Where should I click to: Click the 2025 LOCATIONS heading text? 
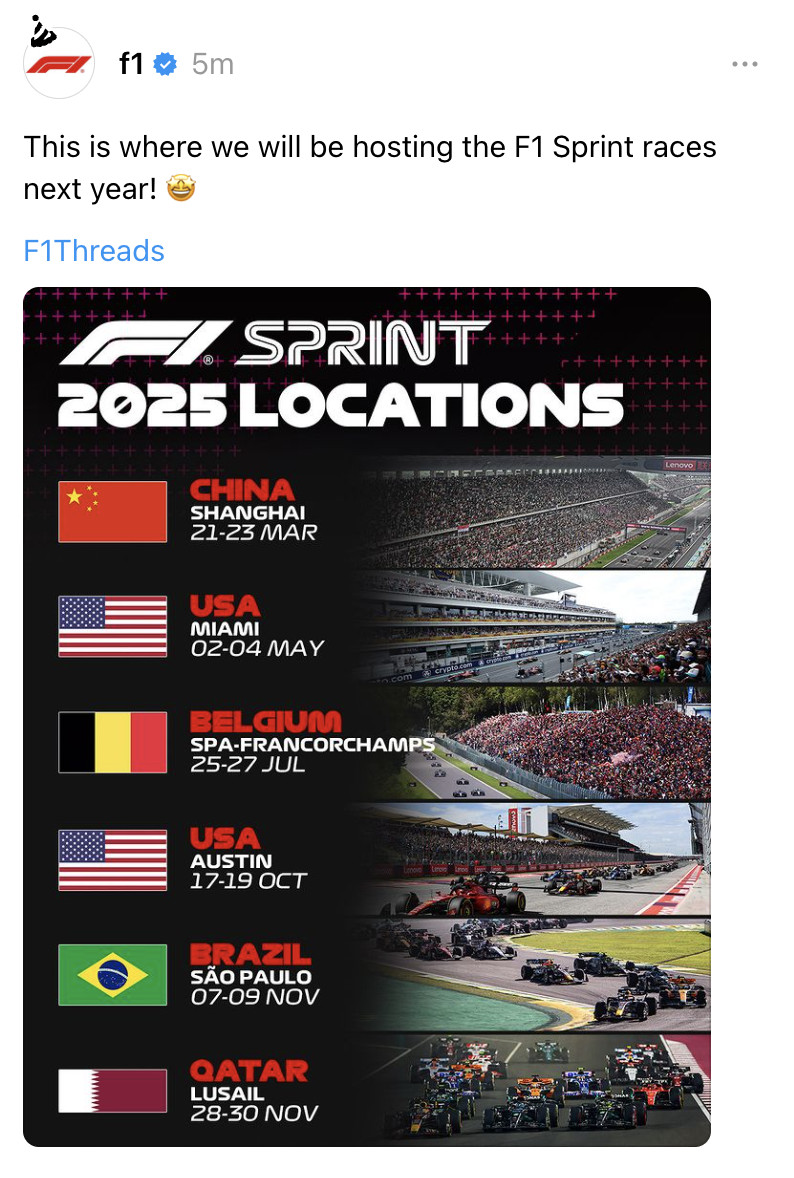pyautogui.click(x=340, y=403)
